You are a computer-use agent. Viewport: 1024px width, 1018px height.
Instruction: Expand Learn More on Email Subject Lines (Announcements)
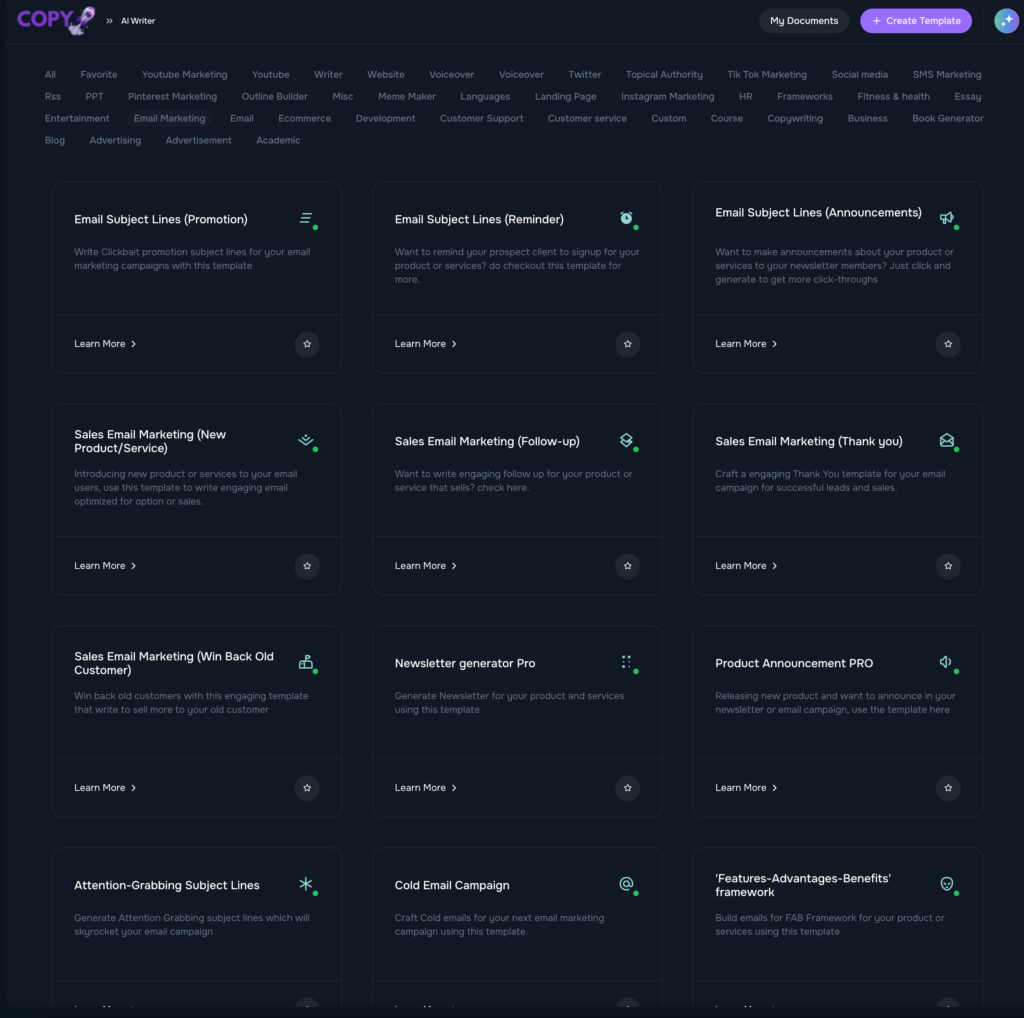(746, 344)
